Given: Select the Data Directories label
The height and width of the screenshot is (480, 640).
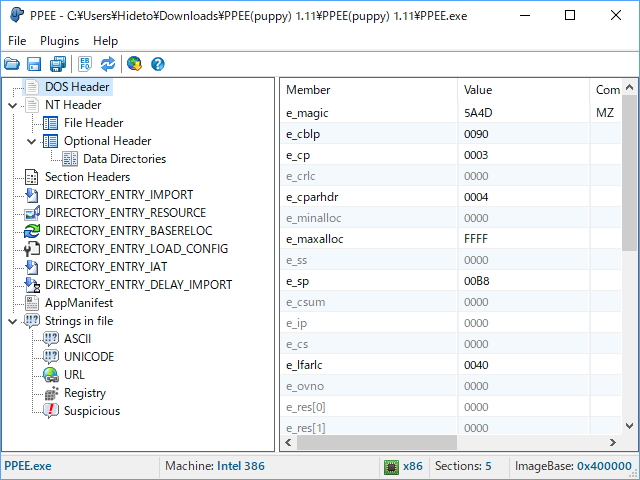Looking at the screenshot, I should tap(124, 159).
